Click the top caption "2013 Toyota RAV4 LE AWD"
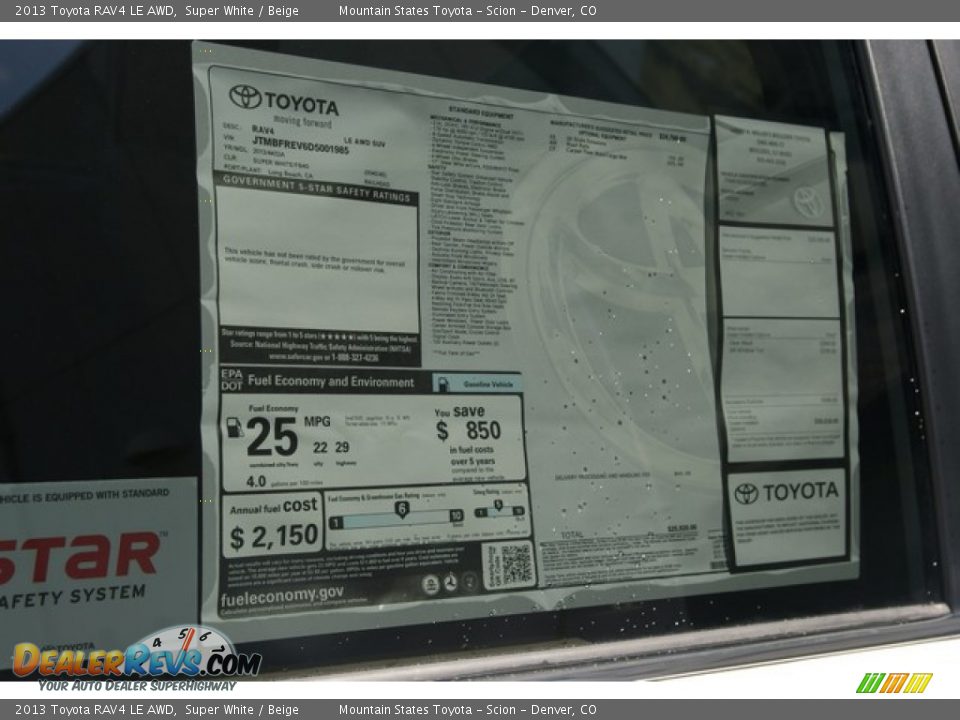The image size is (960, 720). tap(94, 10)
